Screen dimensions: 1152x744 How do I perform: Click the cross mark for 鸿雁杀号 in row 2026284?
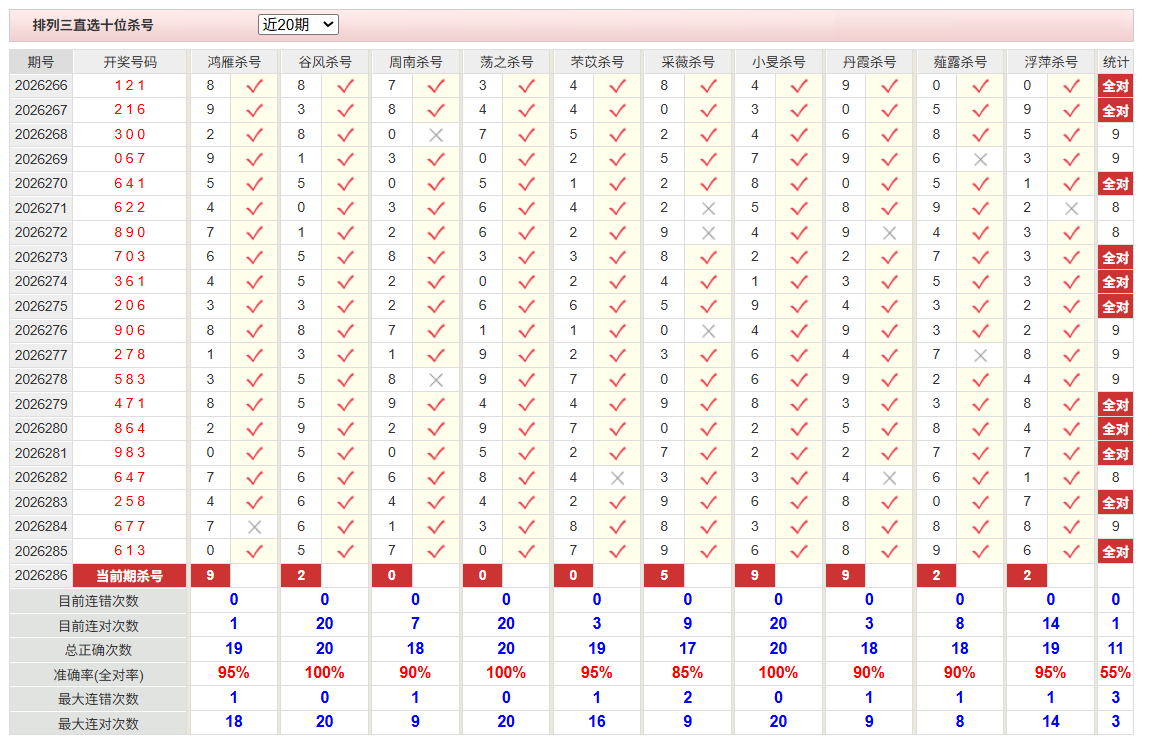pos(254,527)
